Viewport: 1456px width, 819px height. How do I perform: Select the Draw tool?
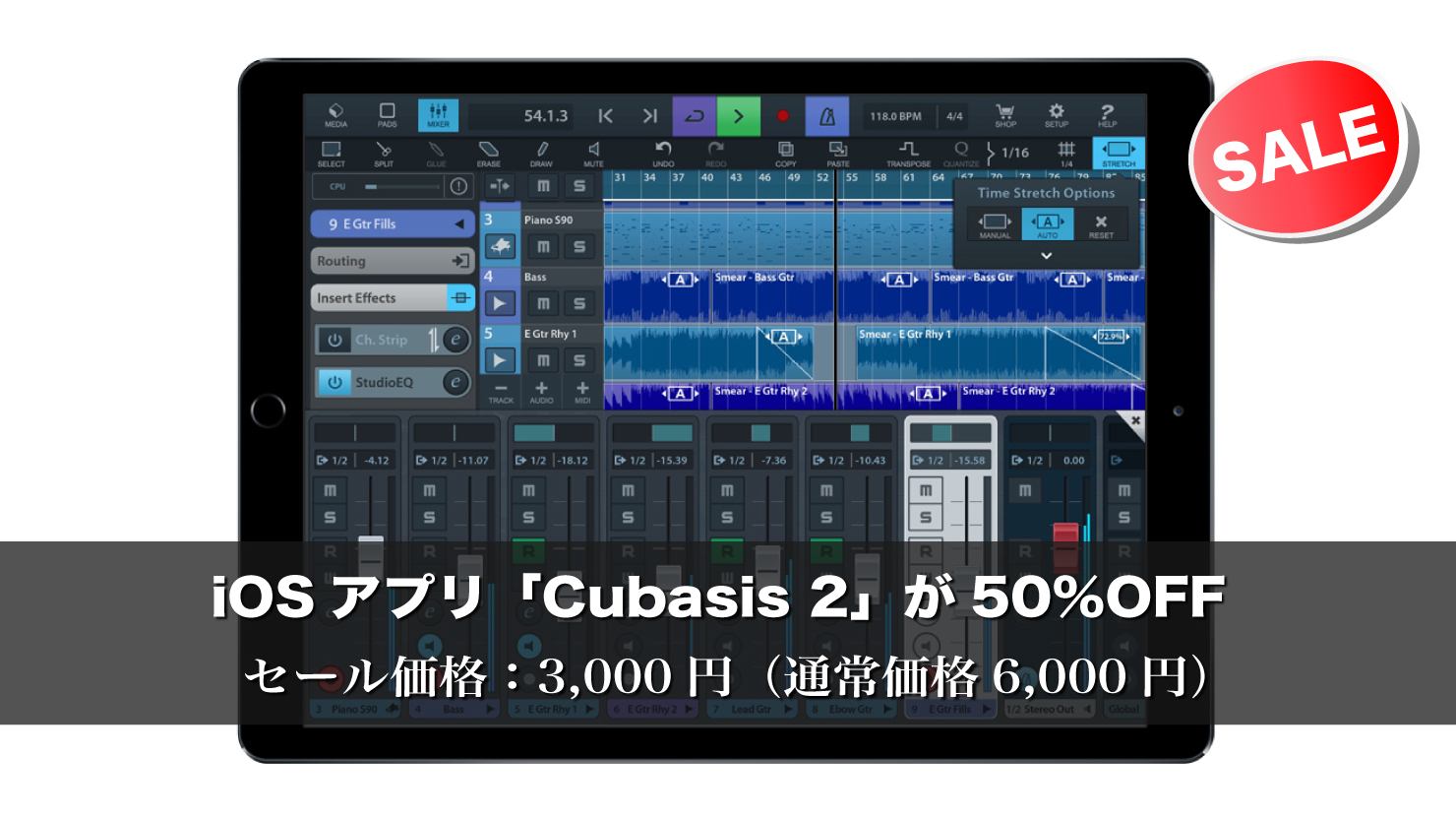click(541, 153)
